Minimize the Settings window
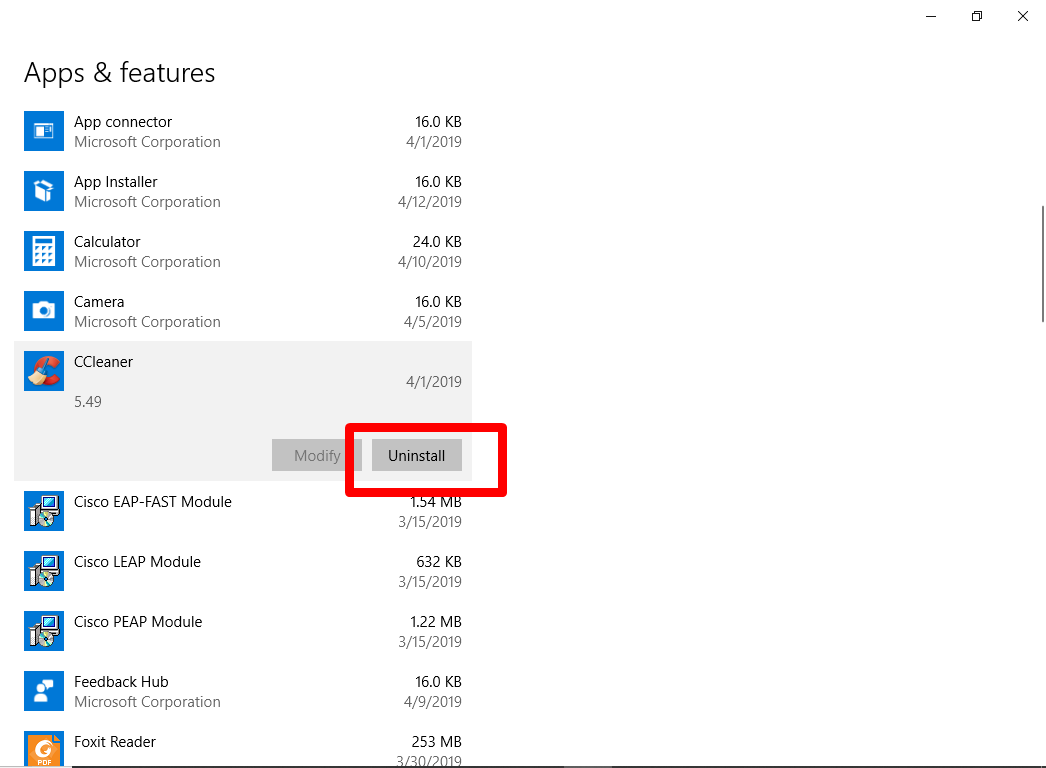This screenshot has width=1046, height=768. coord(931,16)
